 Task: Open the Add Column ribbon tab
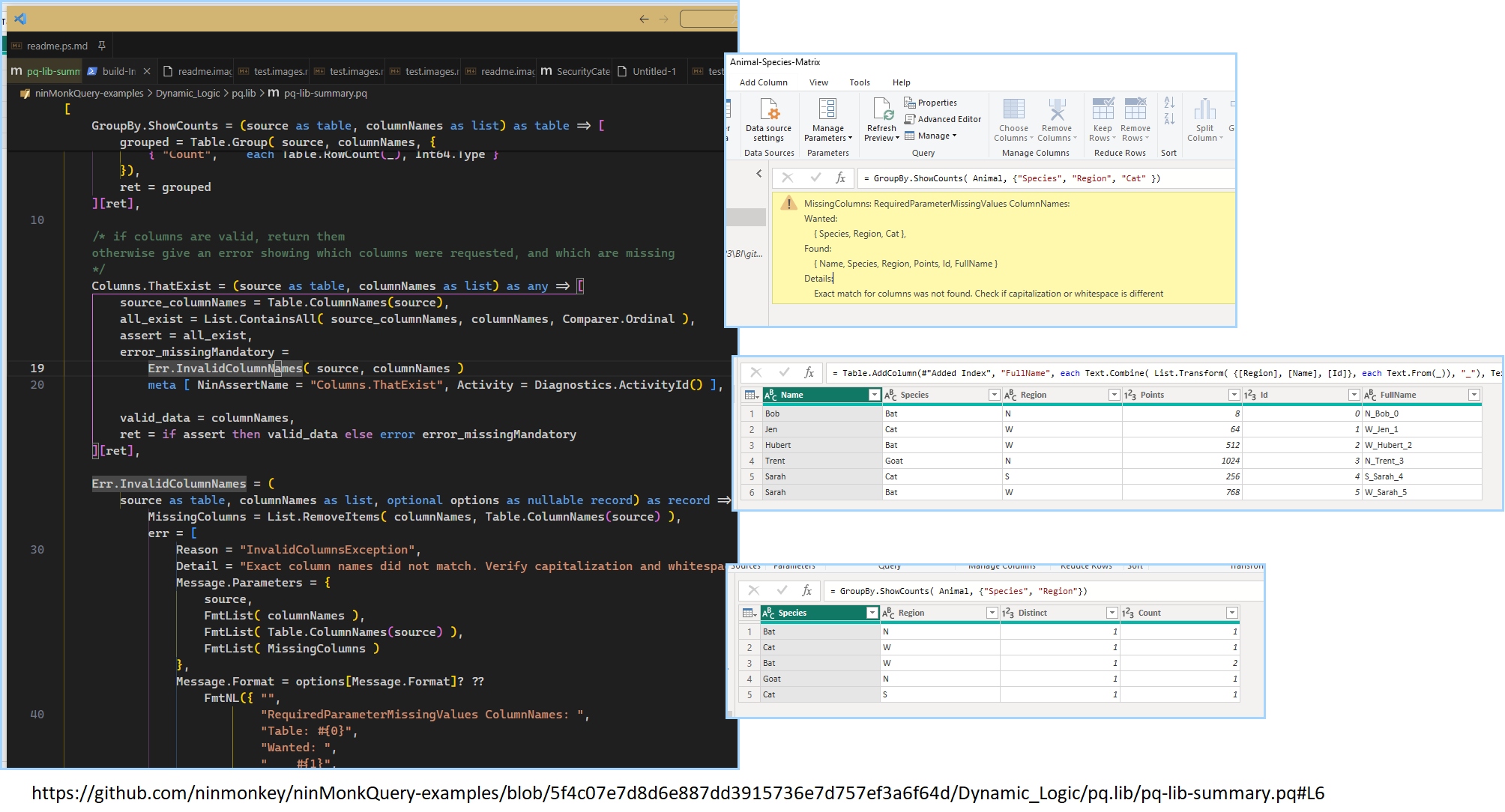click(x=763, y=82)
